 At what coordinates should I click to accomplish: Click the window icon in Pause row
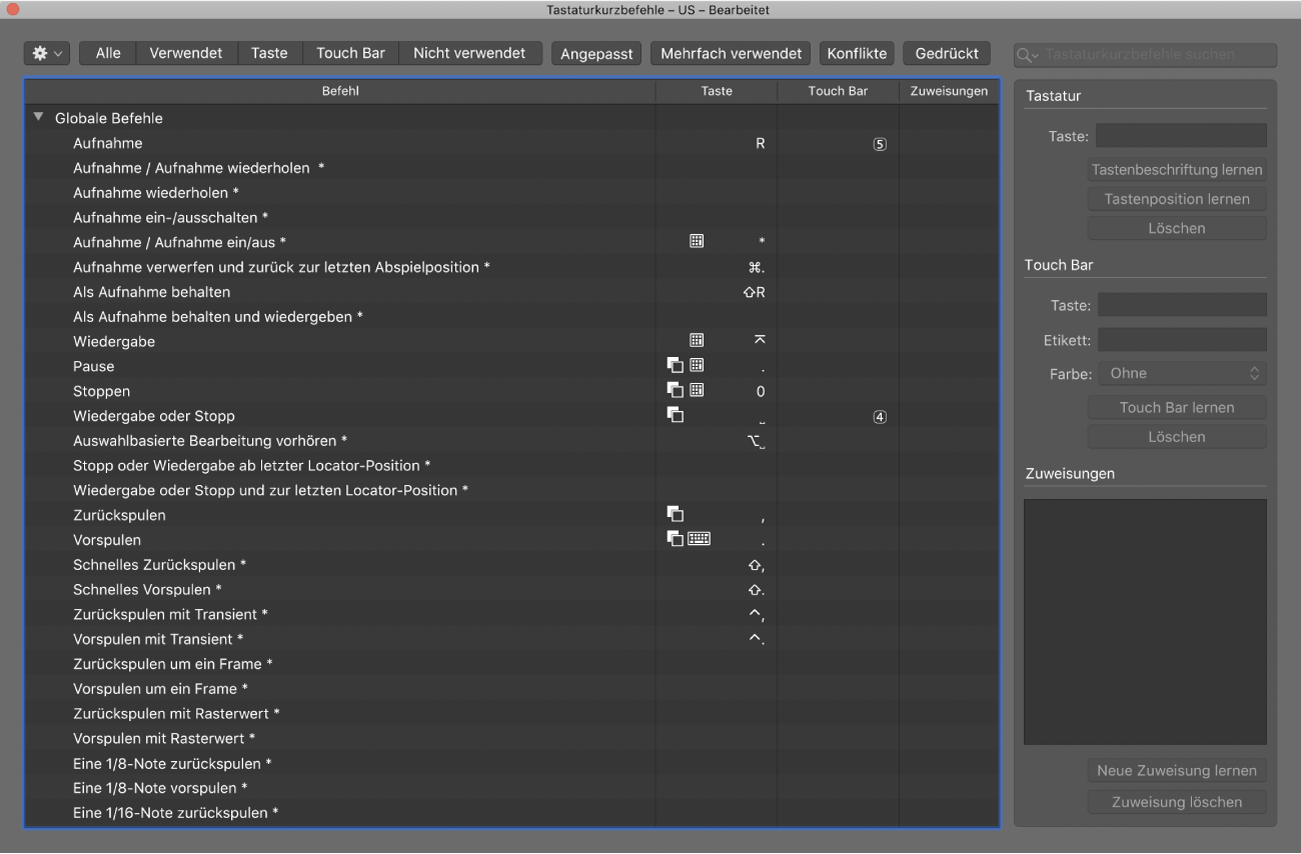[675, 366]
